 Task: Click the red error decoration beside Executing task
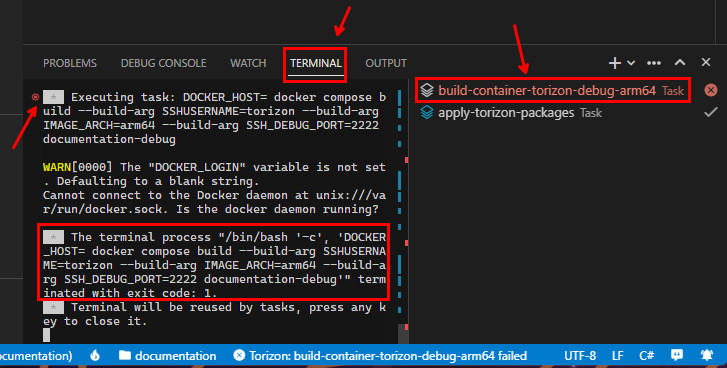35,97
